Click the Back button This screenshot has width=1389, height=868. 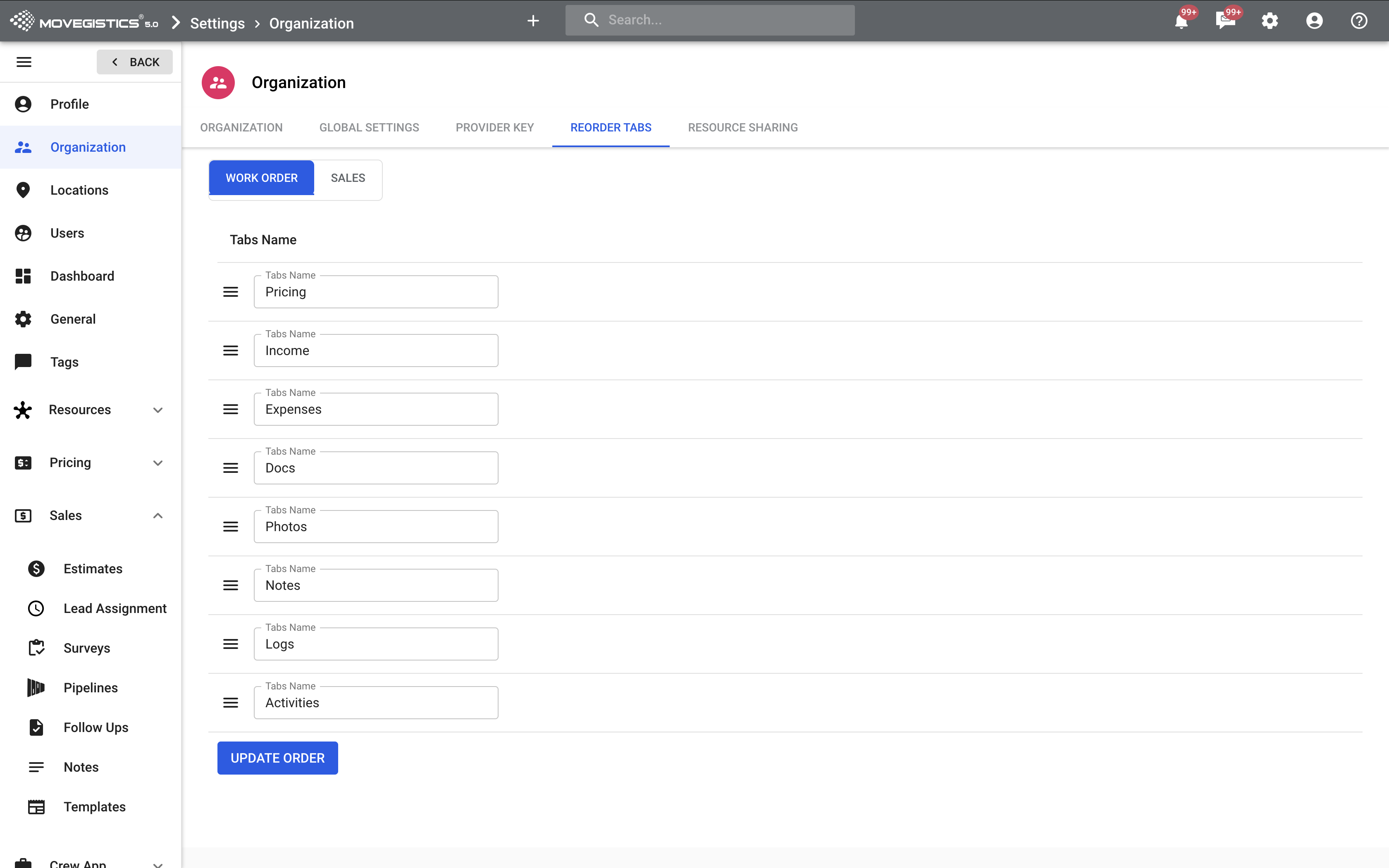135,62
